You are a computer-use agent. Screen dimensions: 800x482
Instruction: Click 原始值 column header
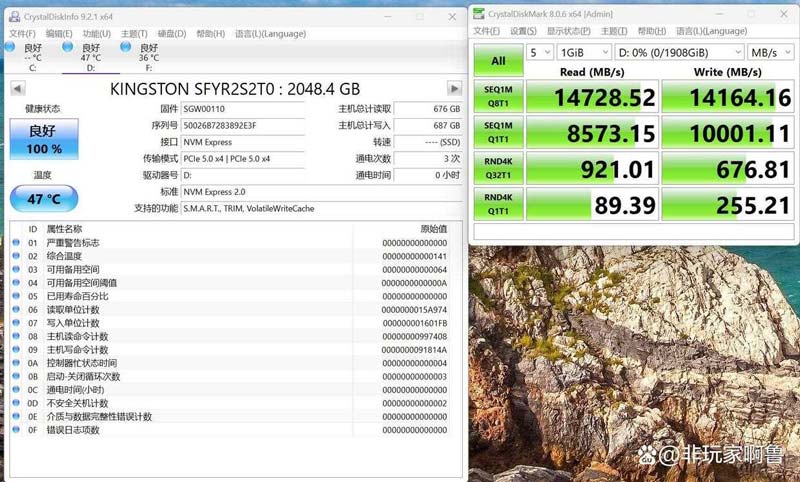pyautogui.click(x=434, y=229)
